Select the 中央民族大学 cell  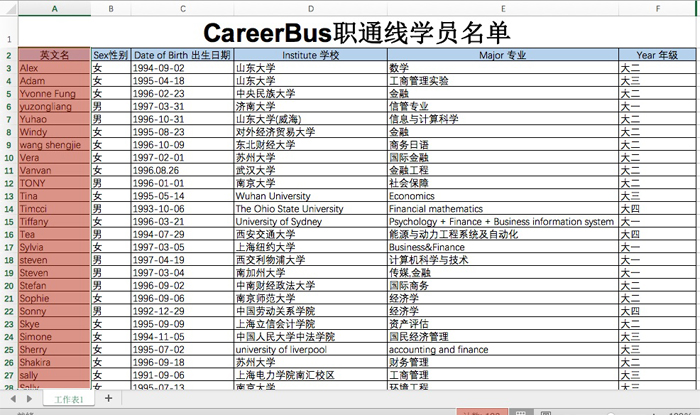[x=311, y=94]
